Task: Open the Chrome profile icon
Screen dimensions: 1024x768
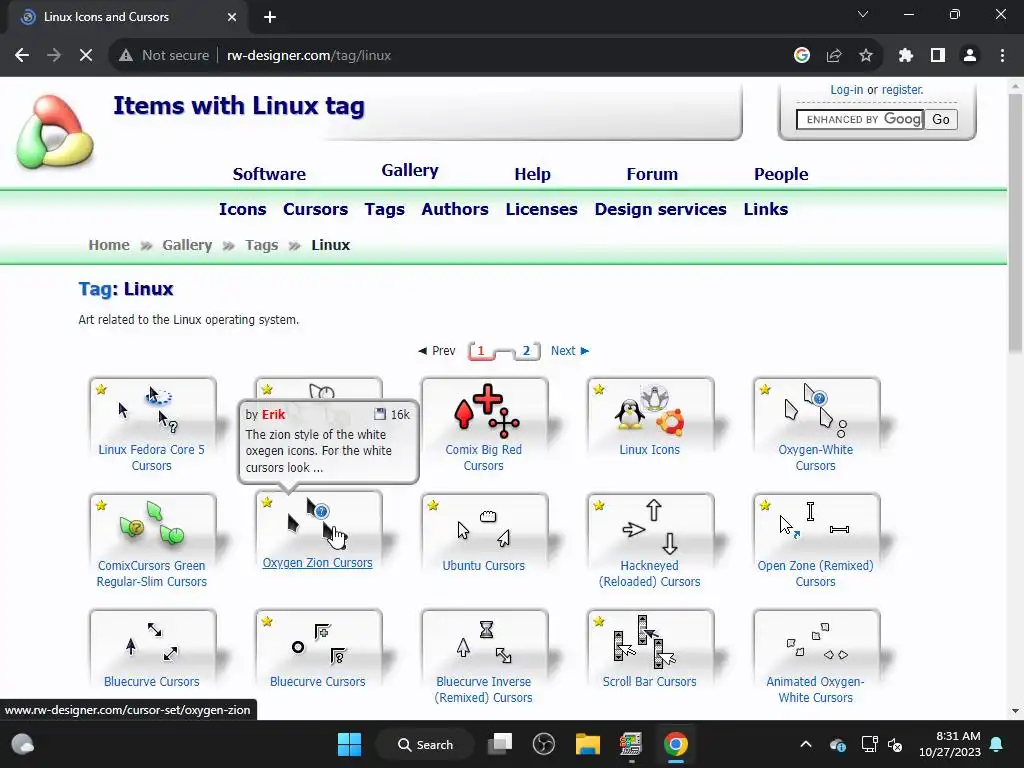Action: point(970,56)
